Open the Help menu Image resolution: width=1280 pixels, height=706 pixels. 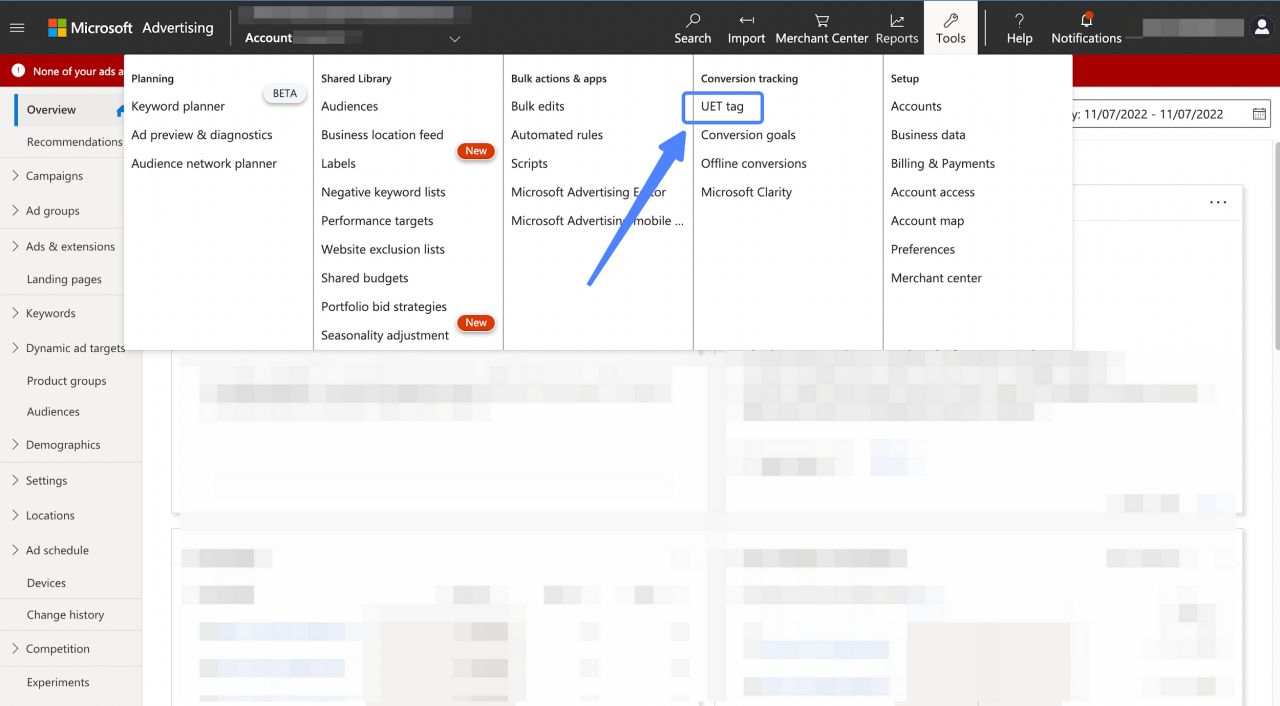pos(1019,28)
